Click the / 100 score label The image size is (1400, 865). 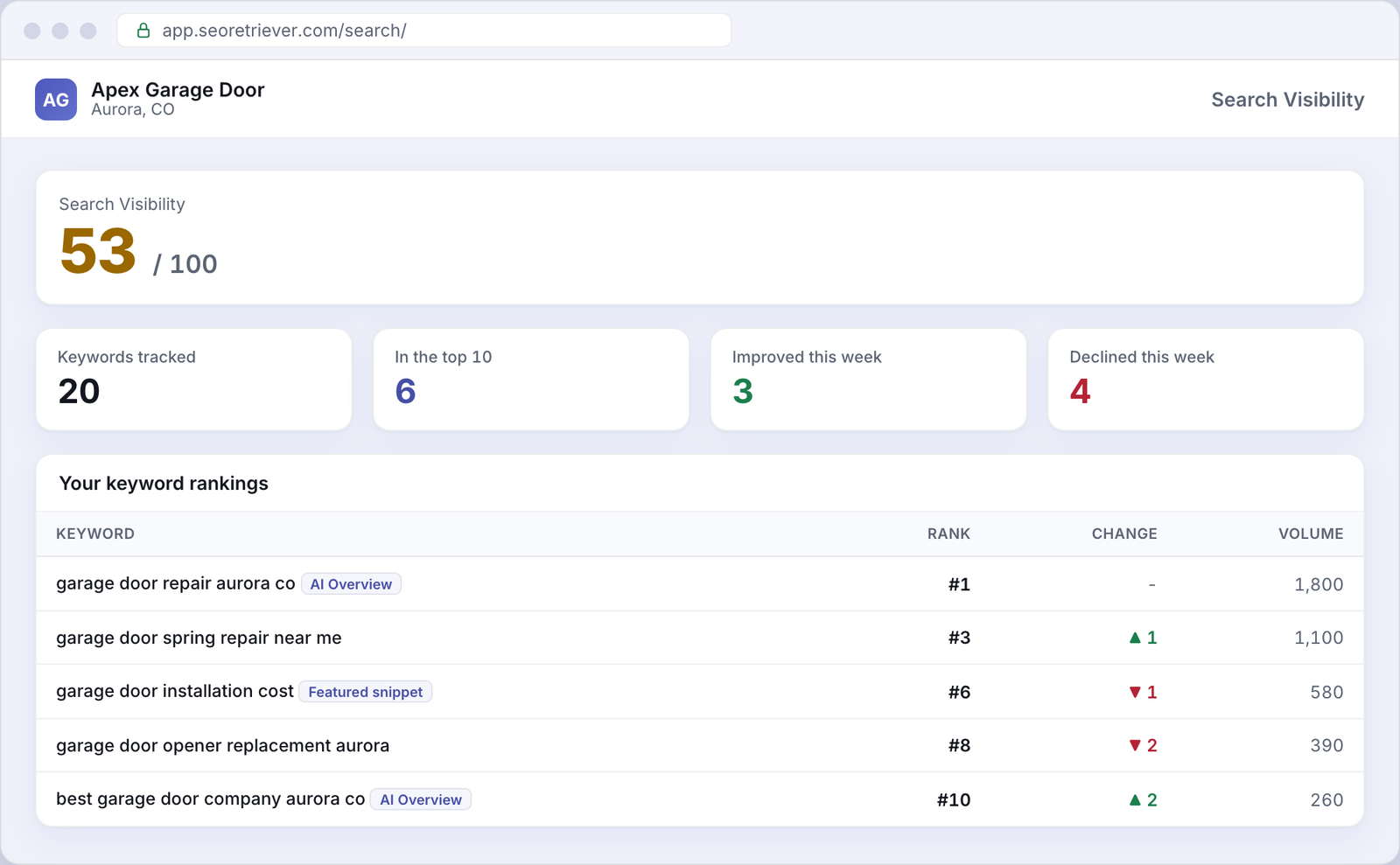click(185, 264)
